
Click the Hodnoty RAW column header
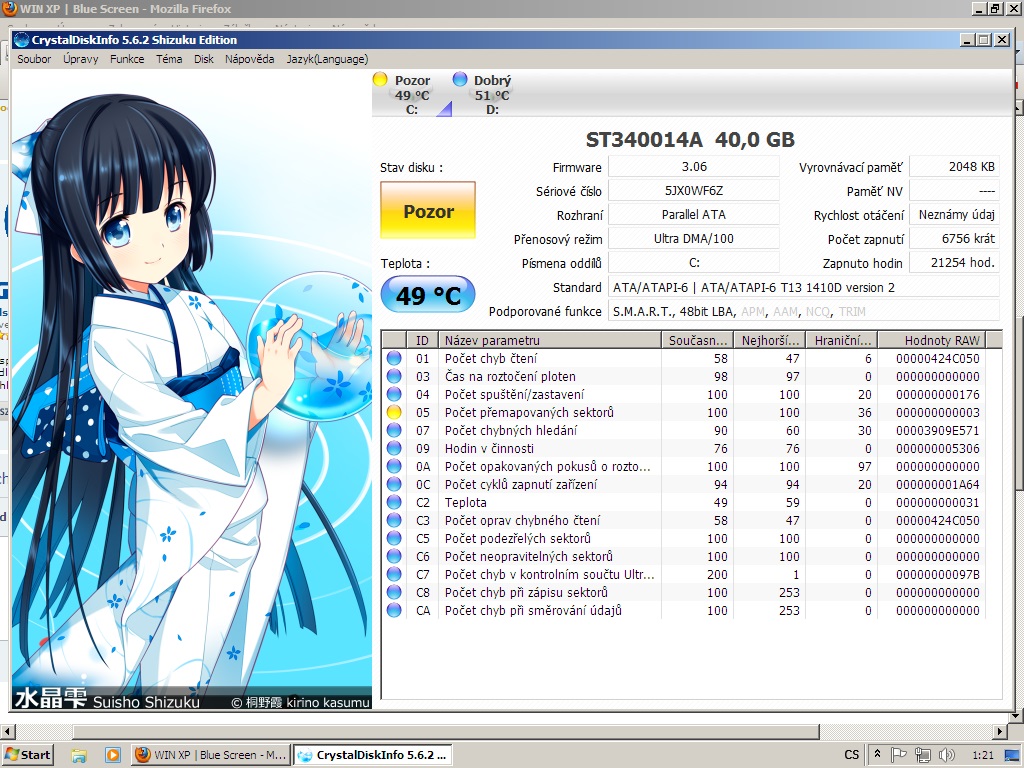932,340
